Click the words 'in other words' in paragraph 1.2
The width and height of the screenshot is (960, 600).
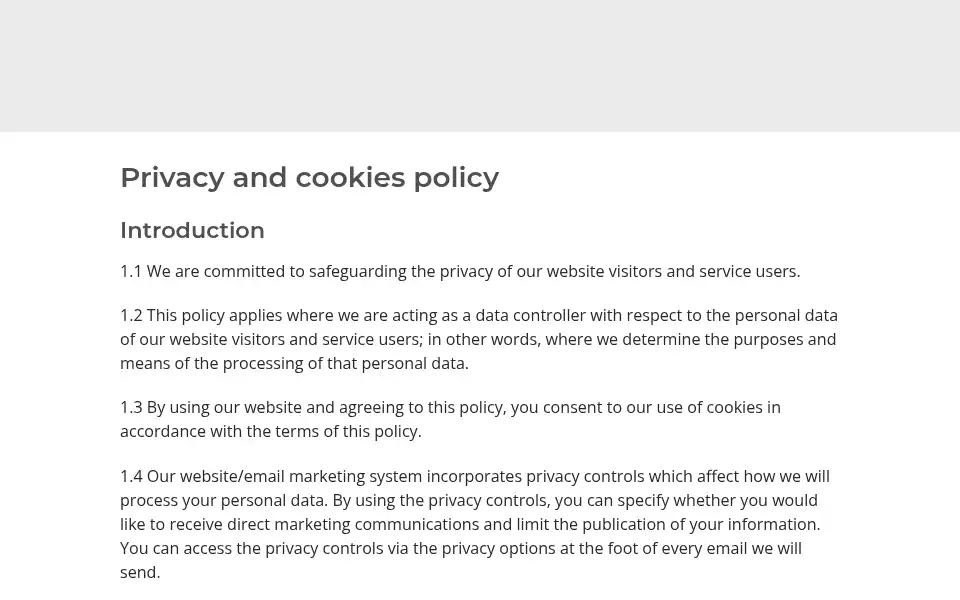pyautogui.click(x=484, y=339)
